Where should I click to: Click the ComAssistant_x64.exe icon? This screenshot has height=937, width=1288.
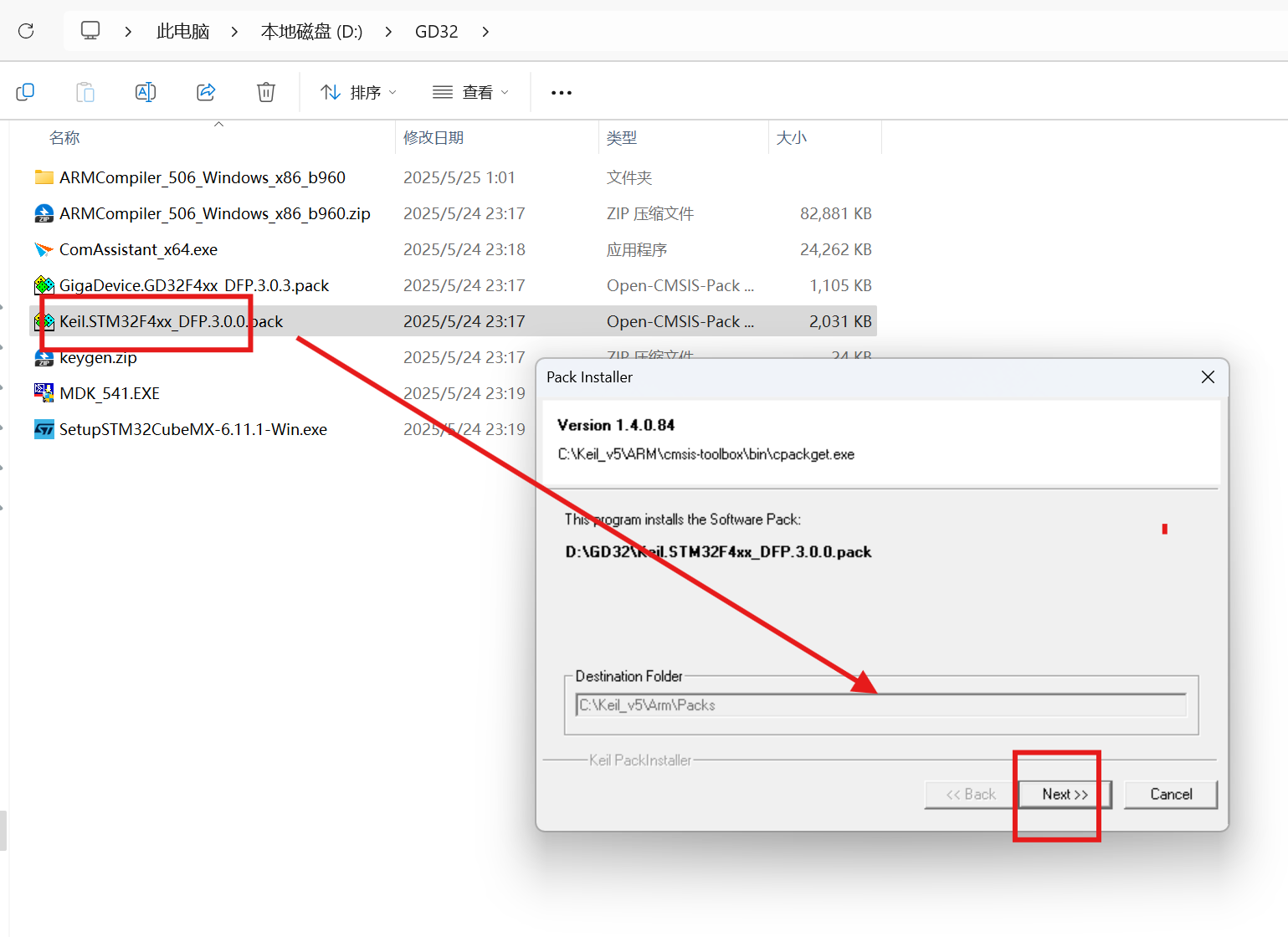tap(44, 249)
